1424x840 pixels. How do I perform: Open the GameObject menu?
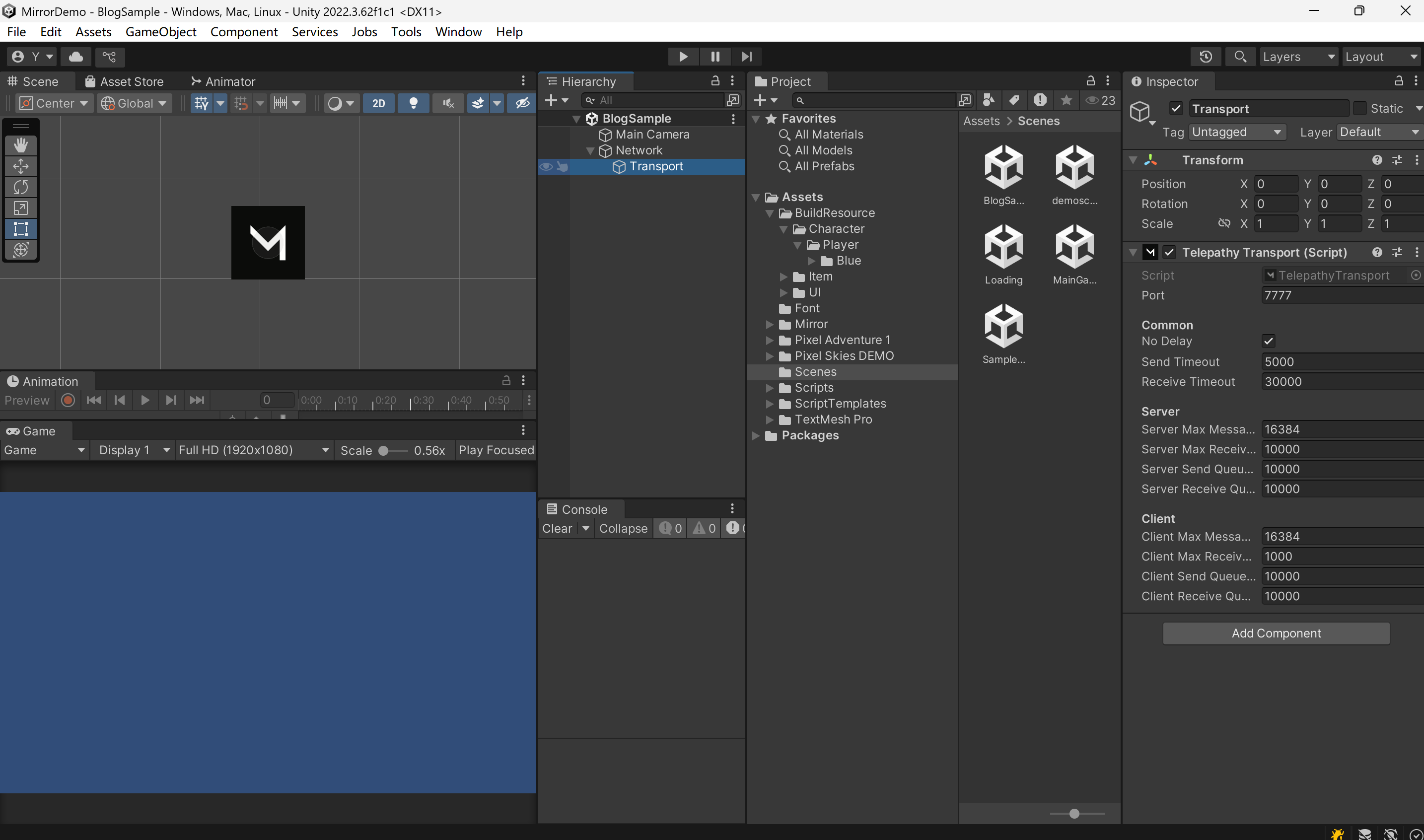tap(161, 32)
